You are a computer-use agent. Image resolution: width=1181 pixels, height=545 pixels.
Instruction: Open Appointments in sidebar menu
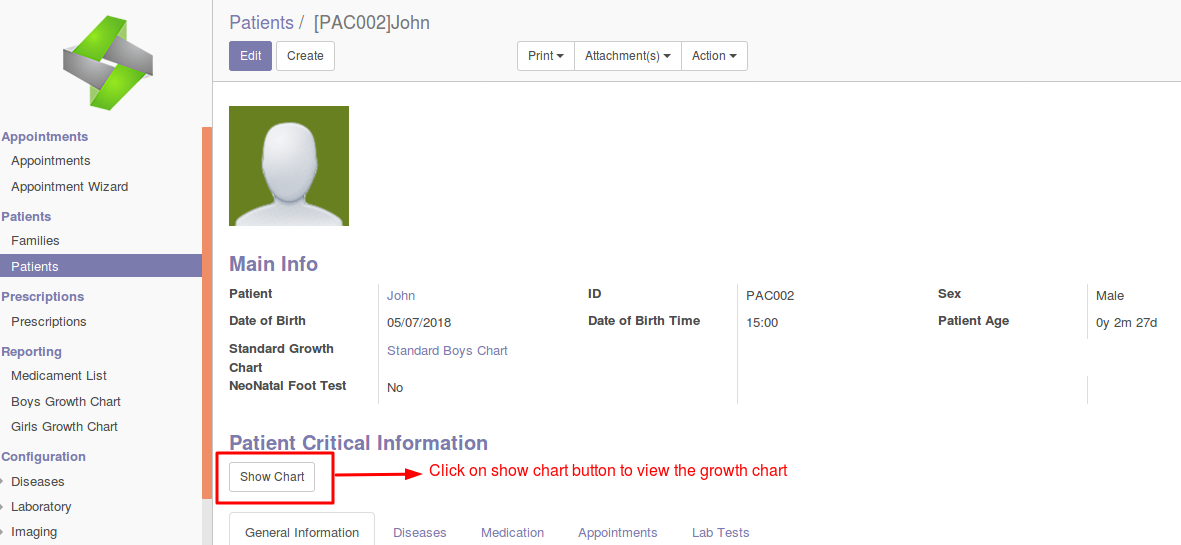[50, 161]
